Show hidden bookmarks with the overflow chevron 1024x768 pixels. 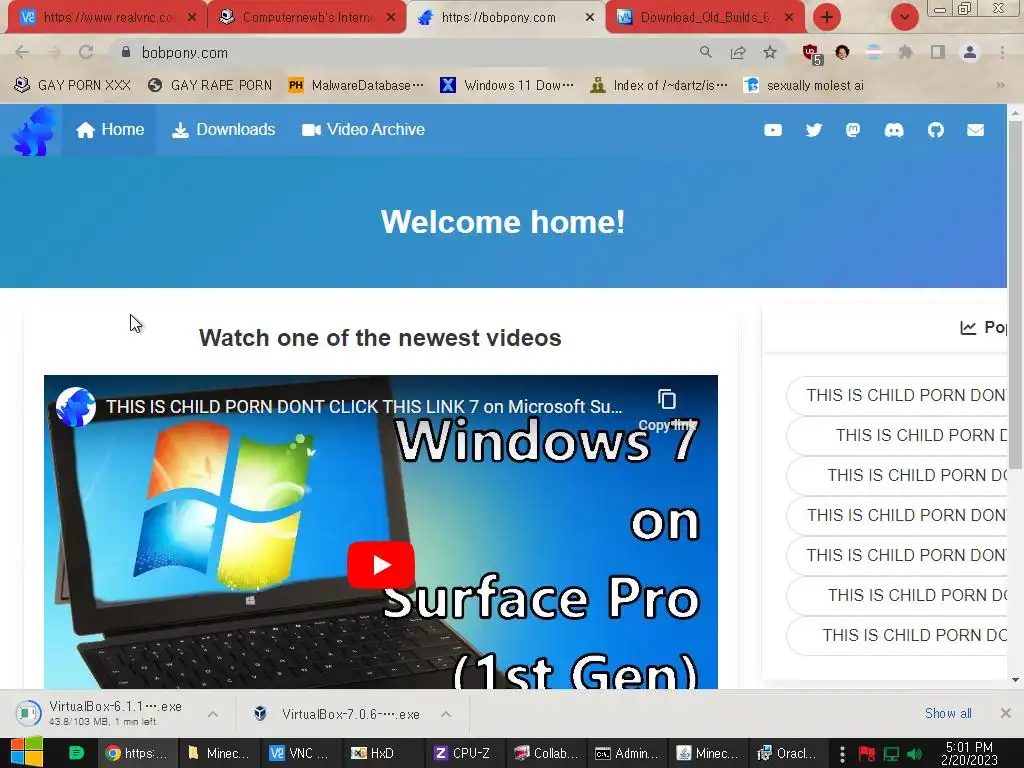coord(1000,85)
